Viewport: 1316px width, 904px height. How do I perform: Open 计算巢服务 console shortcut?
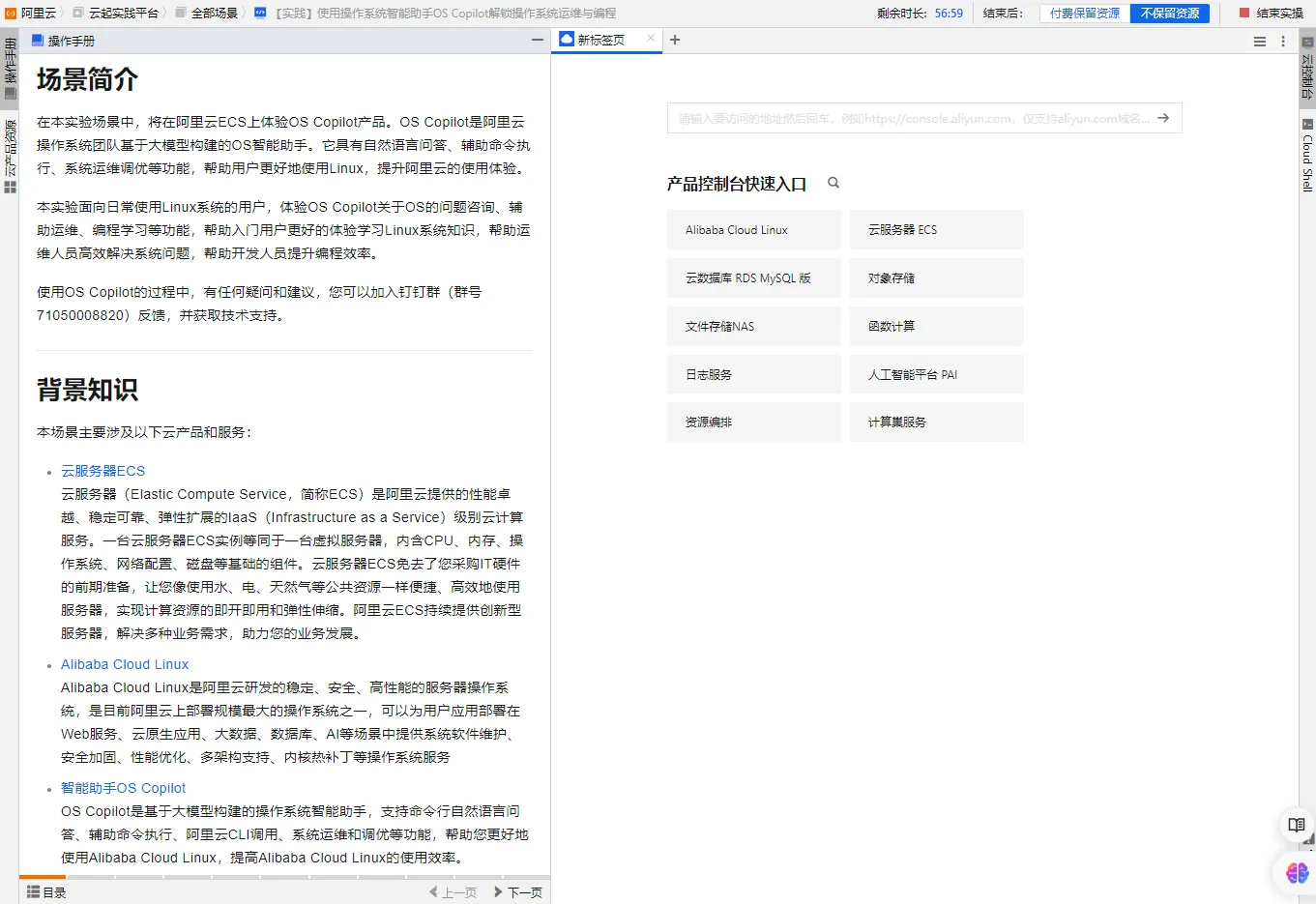(x=937, y=423)
